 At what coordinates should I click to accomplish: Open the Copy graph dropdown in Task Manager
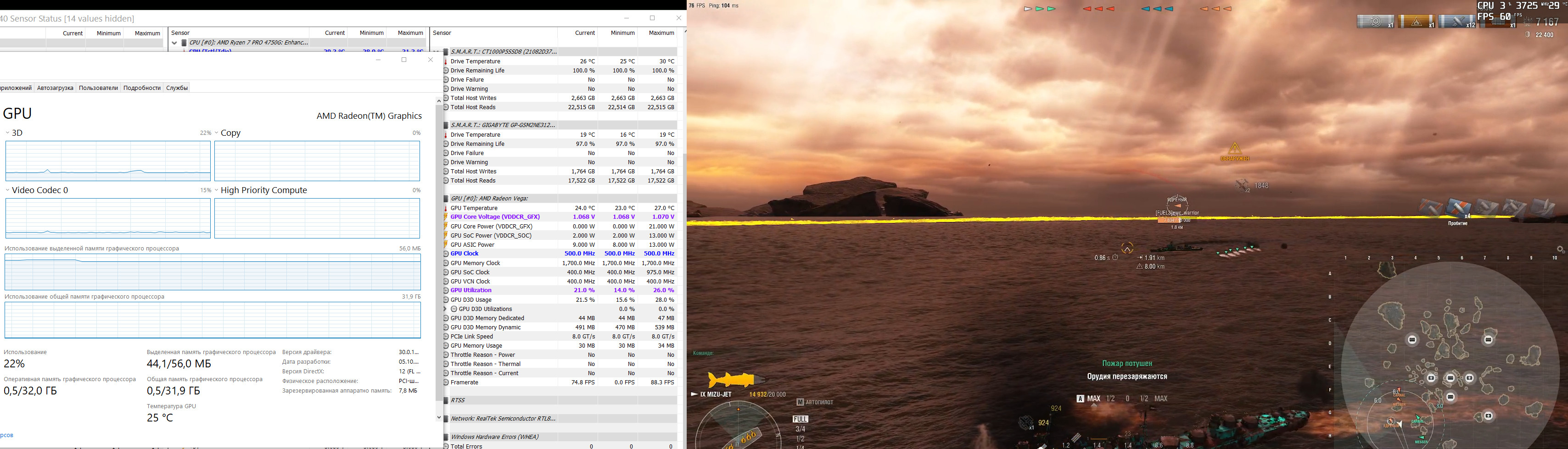[x=216, y=133]
